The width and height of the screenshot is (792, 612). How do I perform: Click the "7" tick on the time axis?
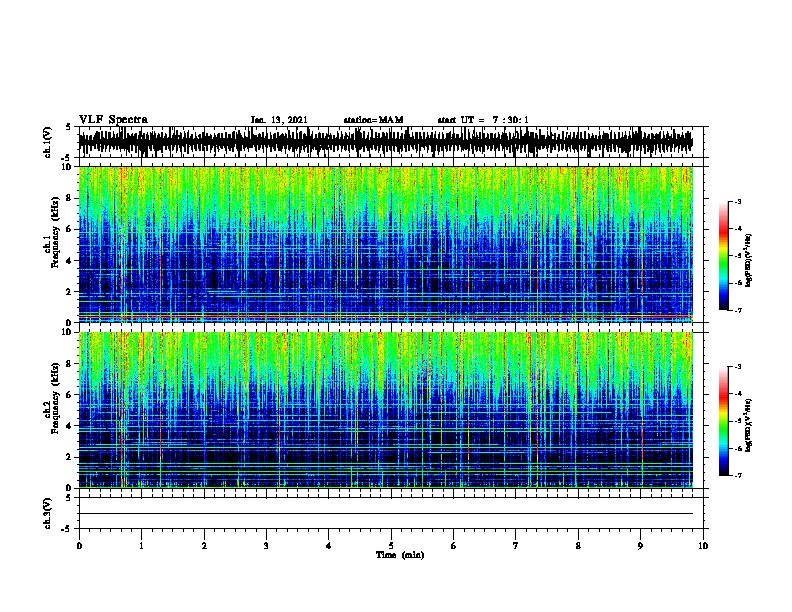516,546
